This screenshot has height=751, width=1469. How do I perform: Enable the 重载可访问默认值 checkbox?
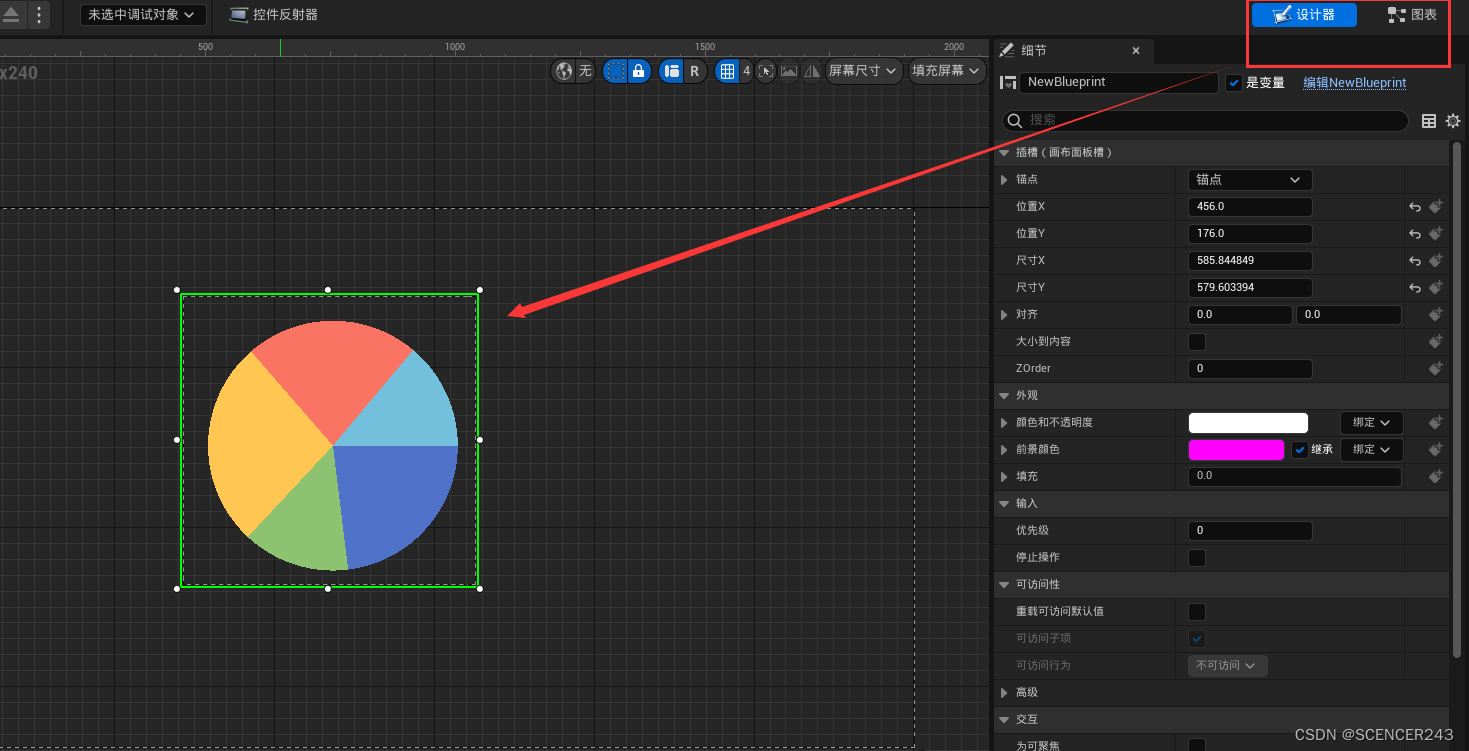click(x=1197, y=612)
